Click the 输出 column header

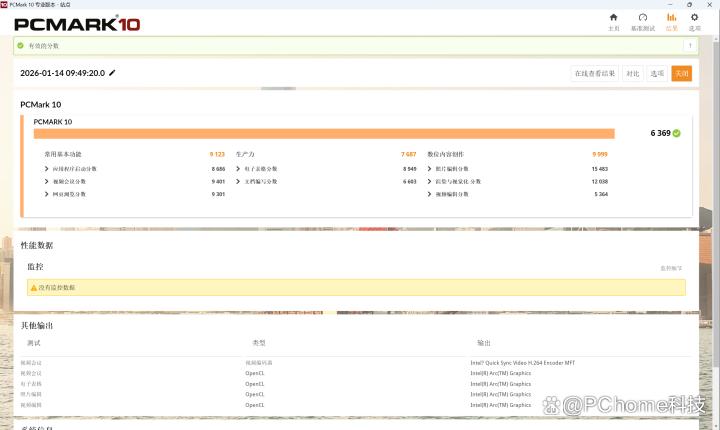pos(484,343)
